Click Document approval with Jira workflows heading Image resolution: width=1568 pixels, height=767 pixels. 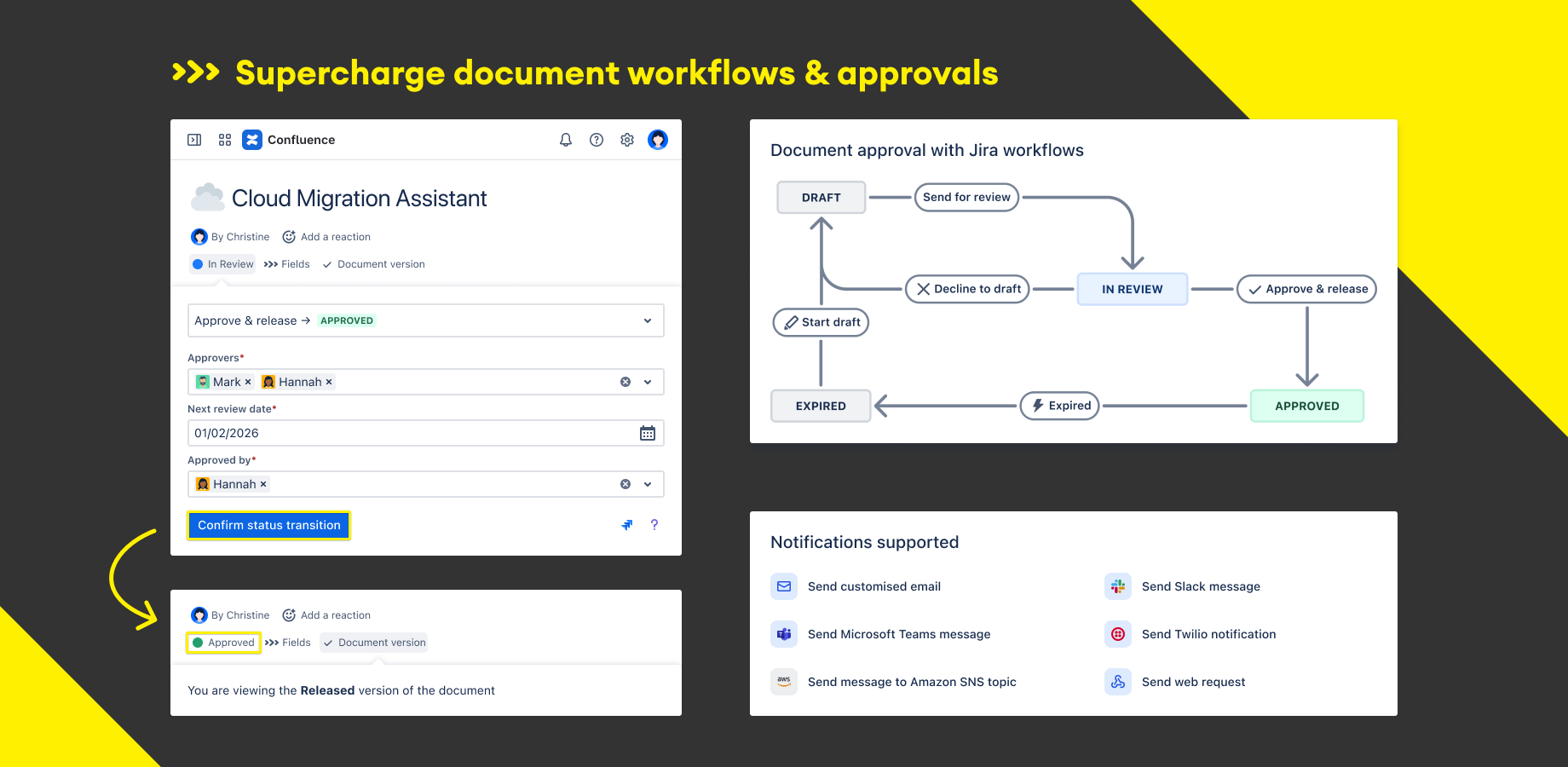click(x=927, y=150)
